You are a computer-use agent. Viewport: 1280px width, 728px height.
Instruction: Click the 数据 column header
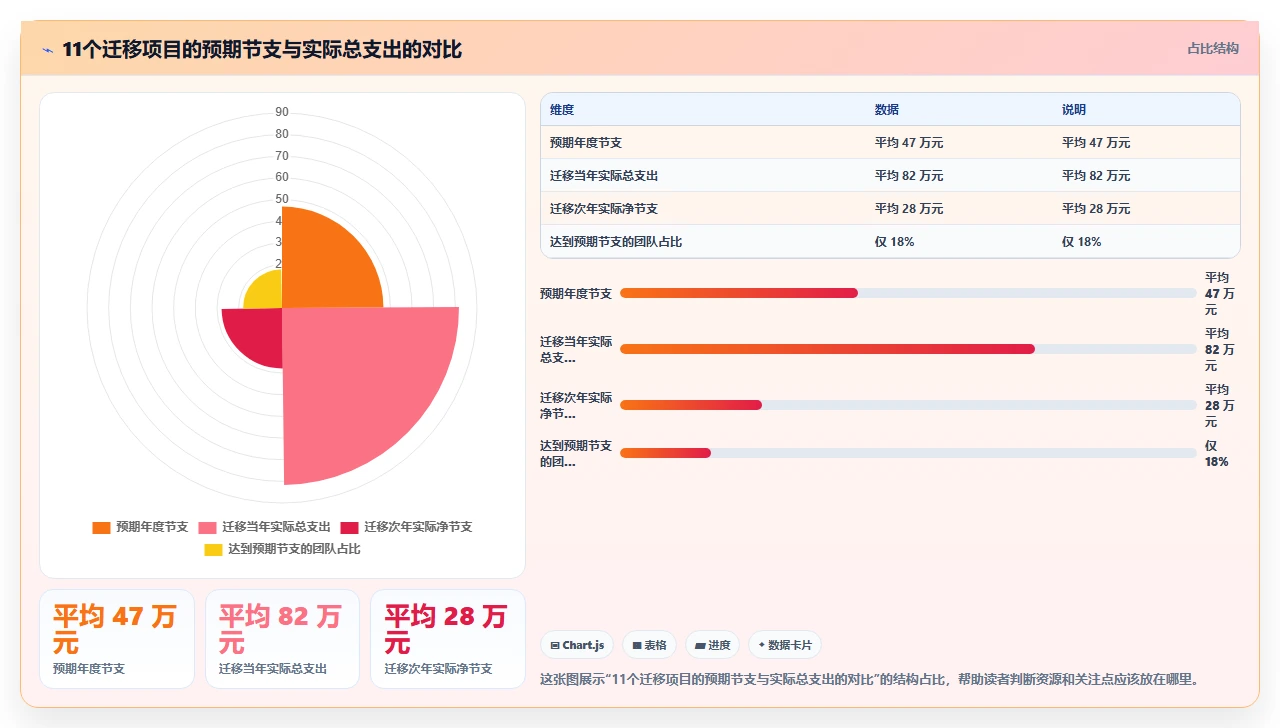click(x=887, y=110)
